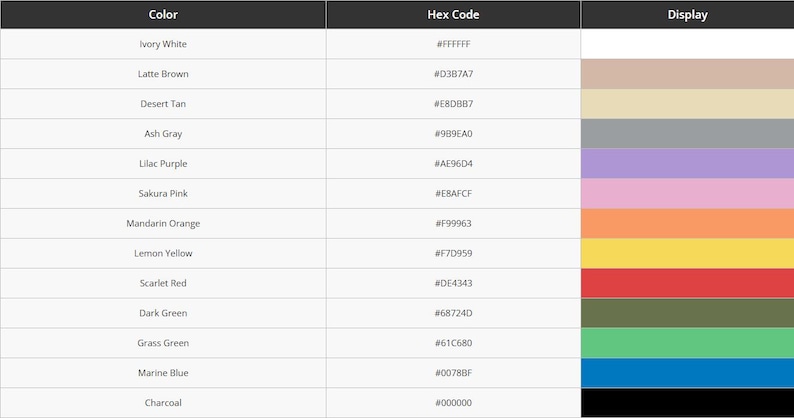This screenshot has width=794, height=418.
Task: Click the Hex Code column header
Action: point(453,15)
